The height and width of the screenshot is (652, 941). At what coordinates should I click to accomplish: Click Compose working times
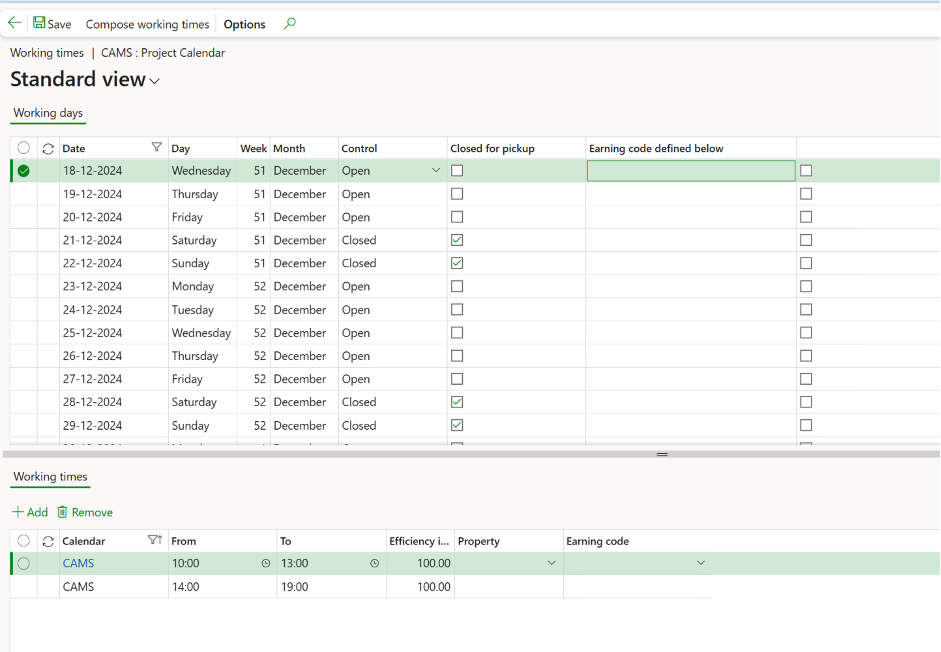[146, 23]
